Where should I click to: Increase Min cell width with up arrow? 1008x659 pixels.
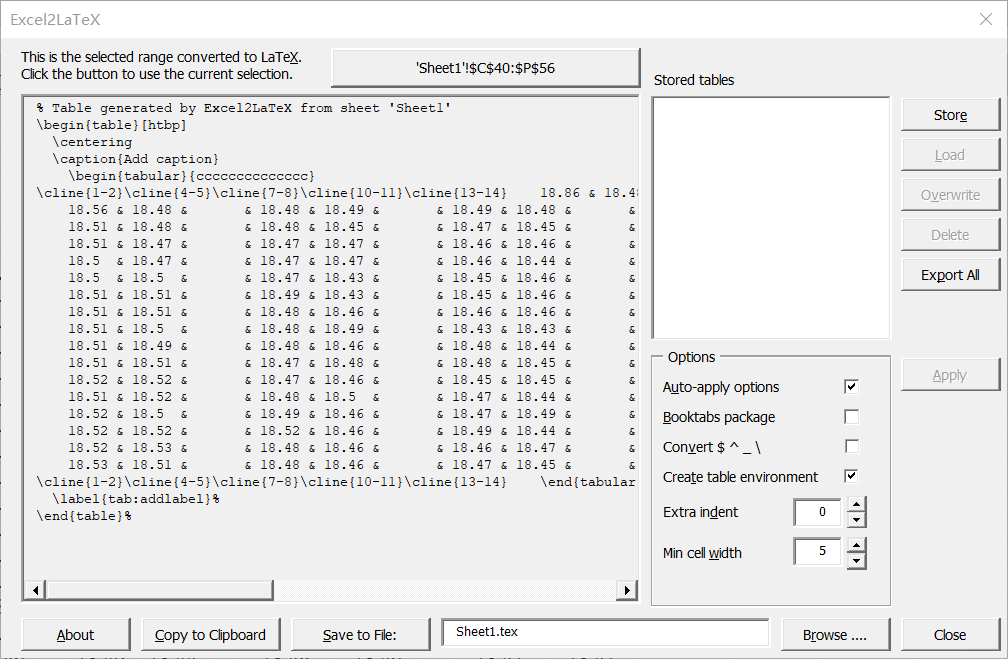pyautogui.click(x=856, y=545)
